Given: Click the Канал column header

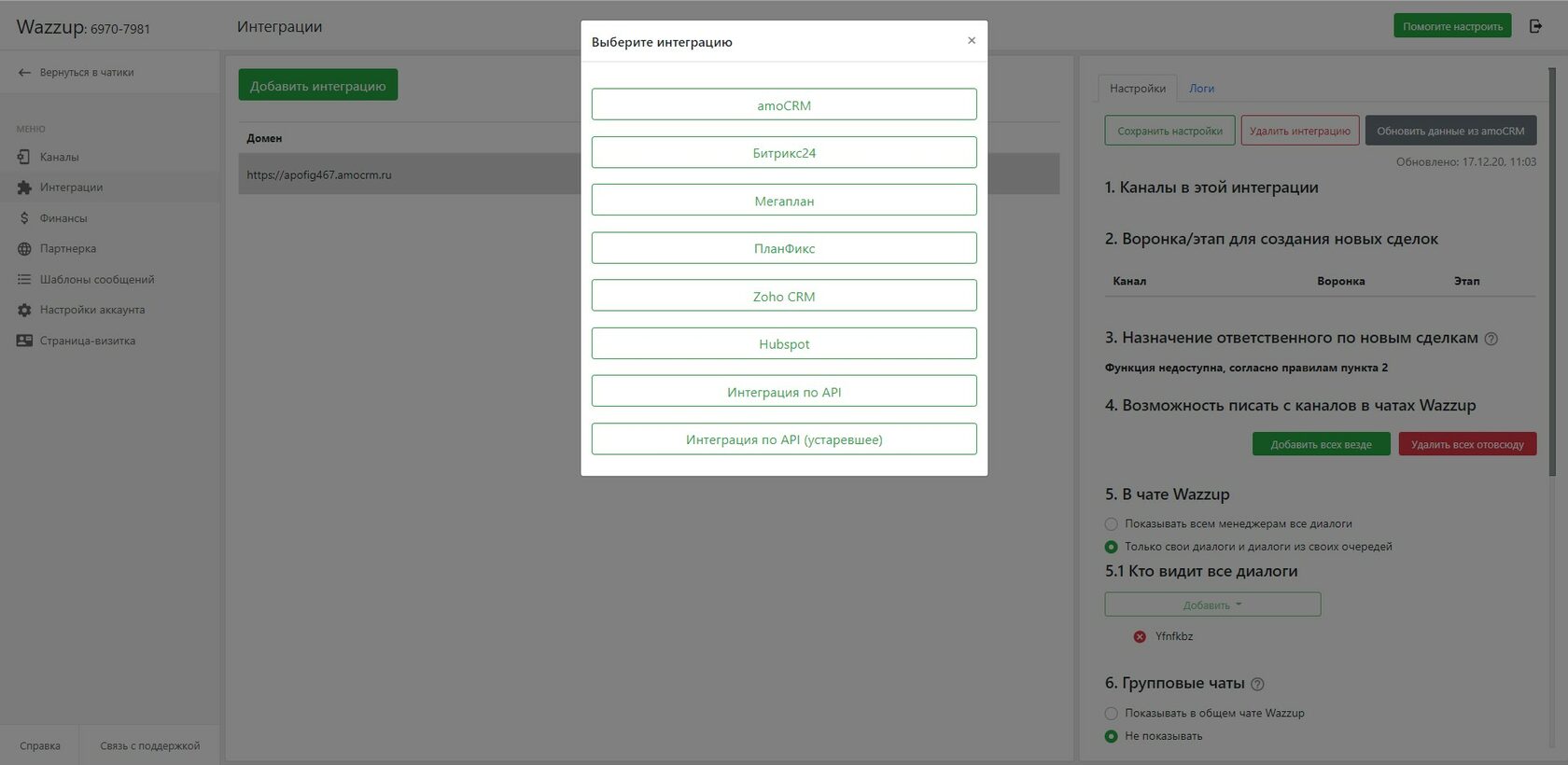Looking at the screenshot, I should point(1129,281).
